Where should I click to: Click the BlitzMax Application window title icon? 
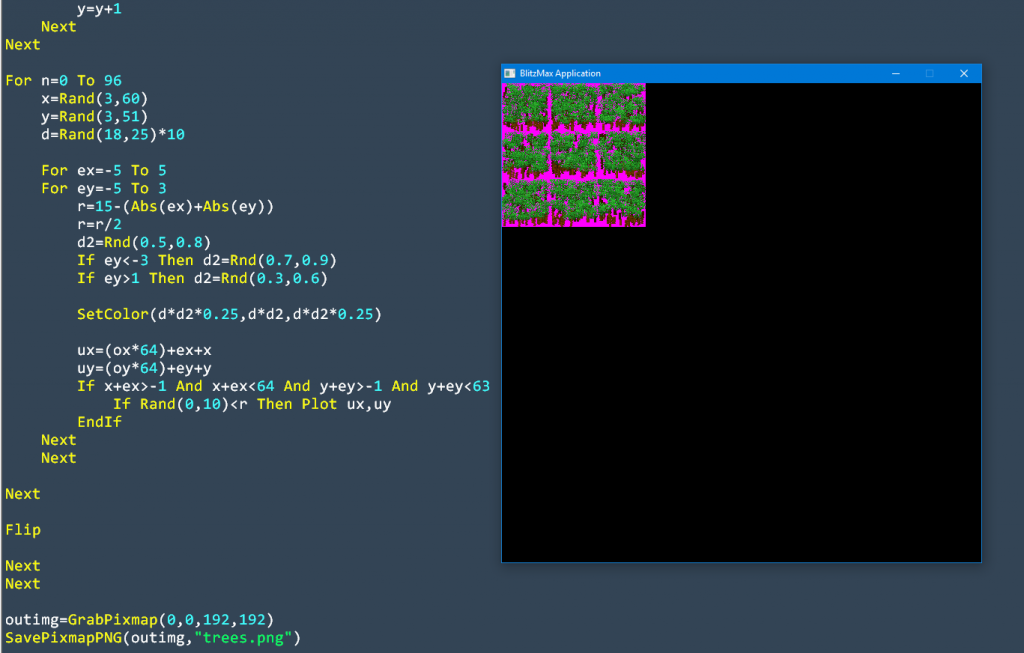[x=510, y=73]
